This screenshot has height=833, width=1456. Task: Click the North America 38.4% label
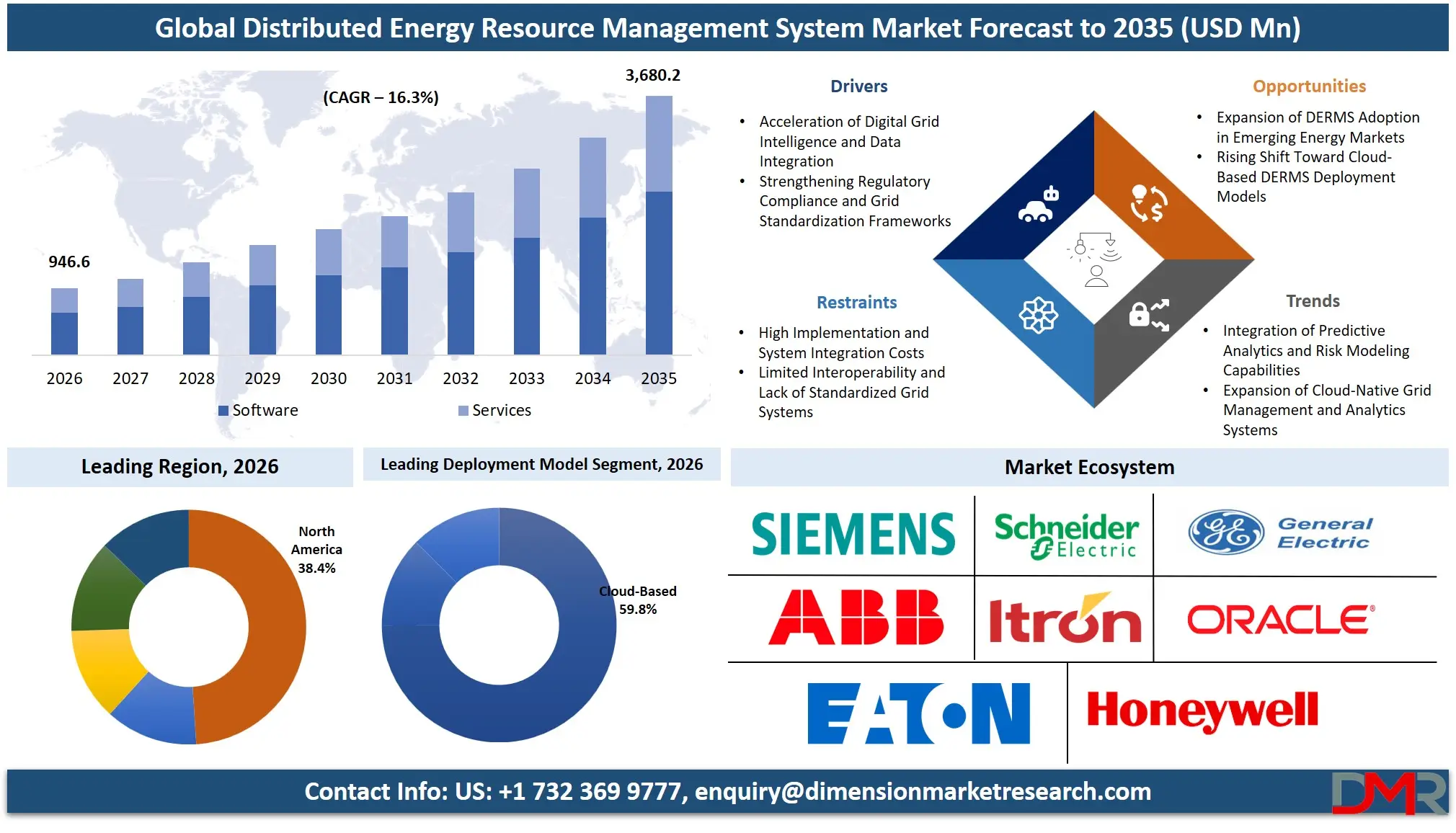click(x=316, y=550)
